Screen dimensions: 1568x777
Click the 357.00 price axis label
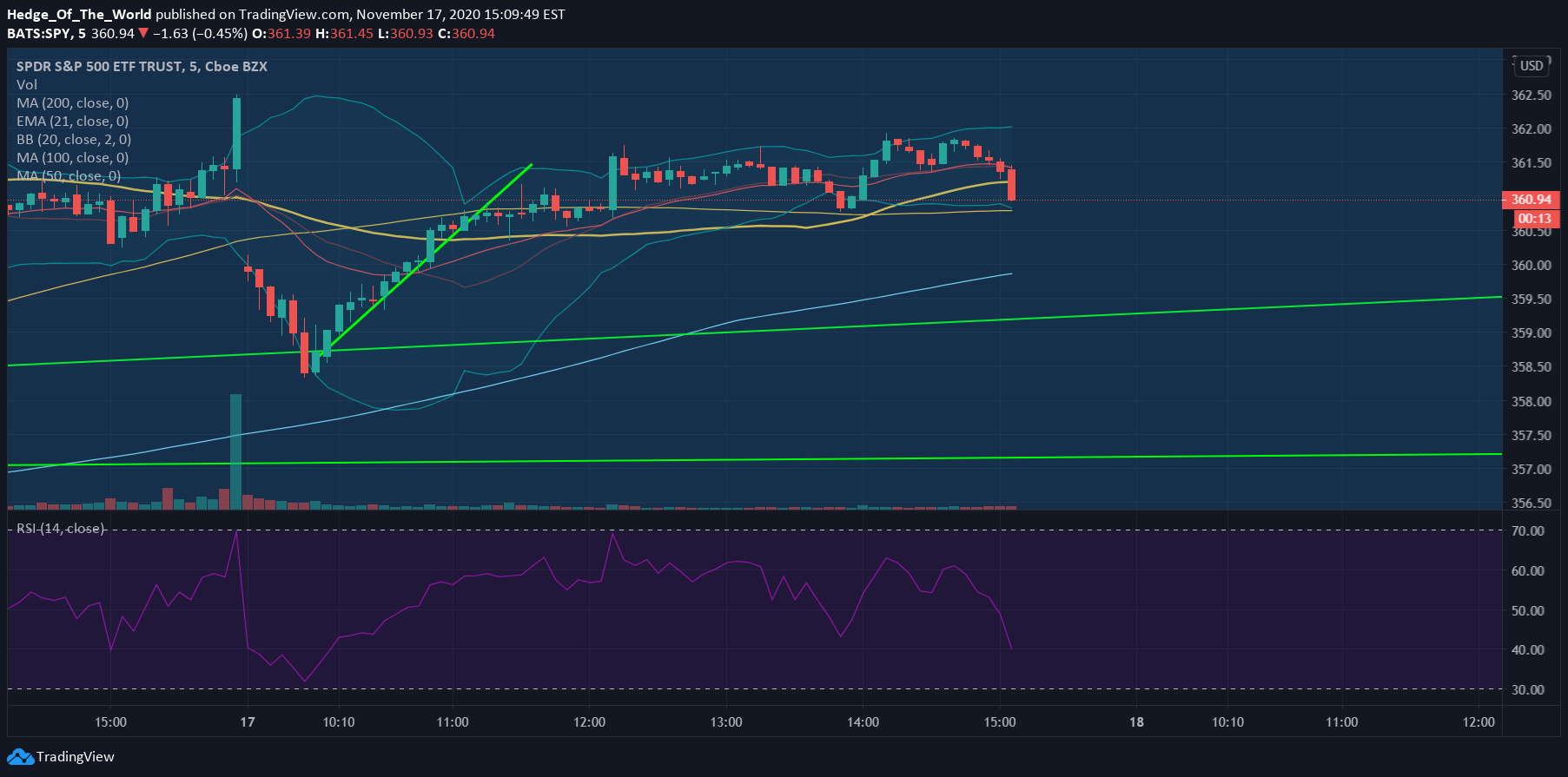1532,470
